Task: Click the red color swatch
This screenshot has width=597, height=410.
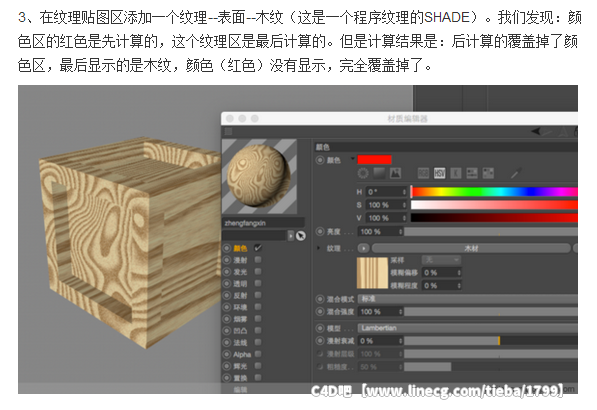Action: tap(374, 160)
